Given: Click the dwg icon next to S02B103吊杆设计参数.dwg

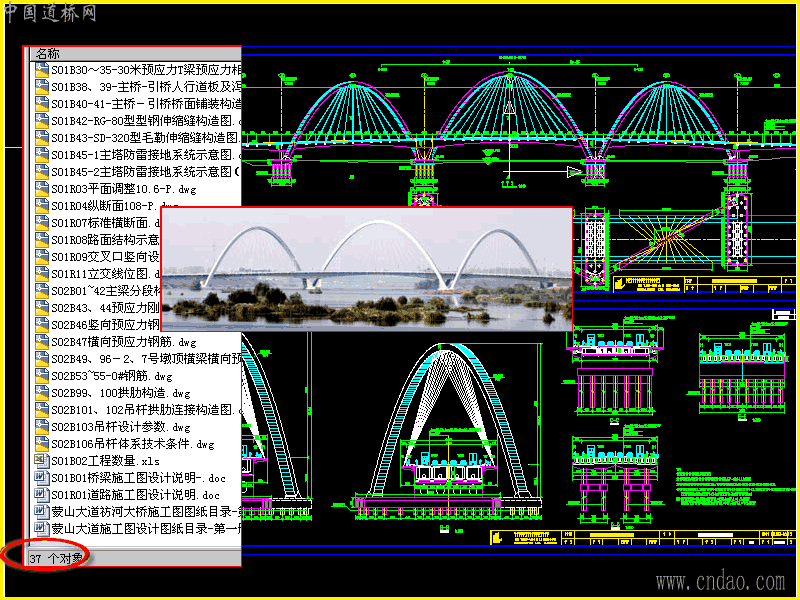Looking at the screenshot, I should tap(41, 427).
